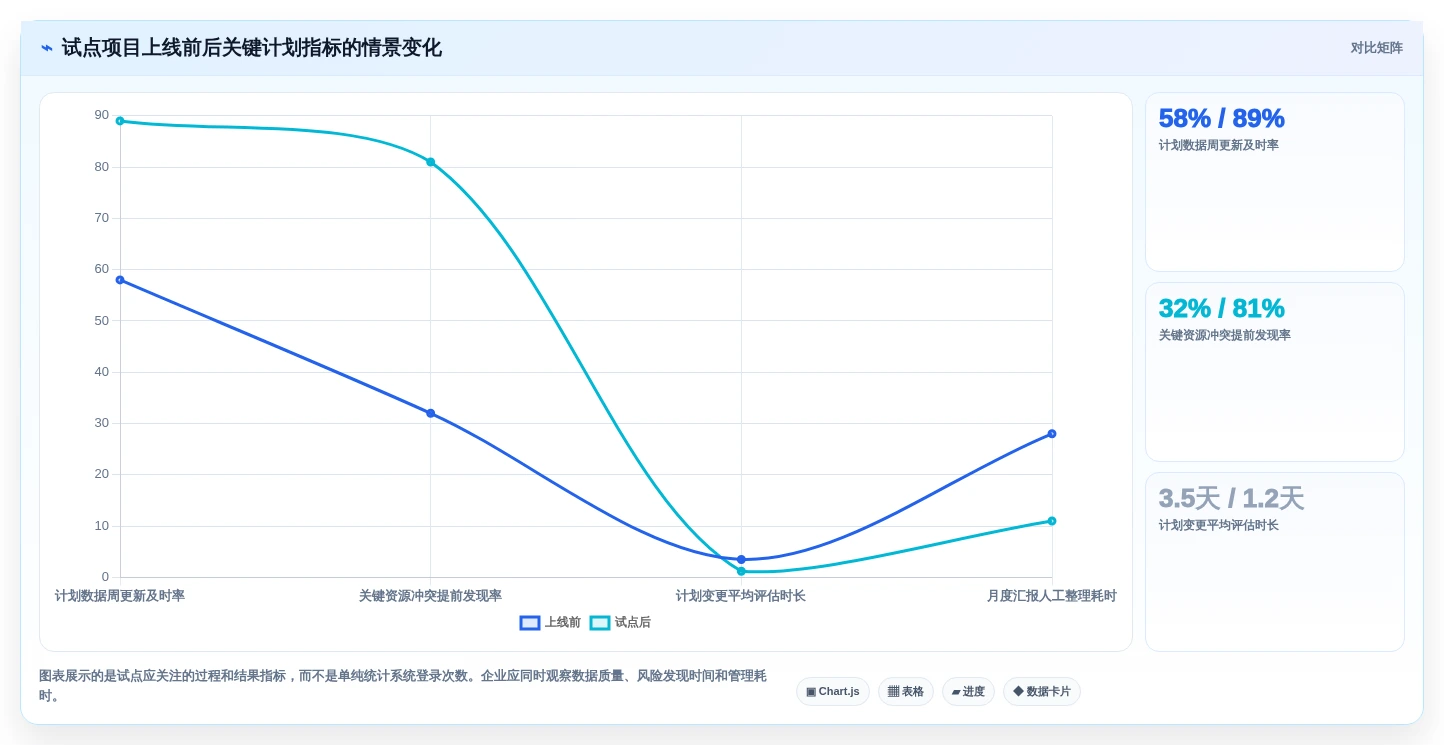Screen dimensions: 1444x745
Task: Click the 计划变更平均评估时长 caption in the third card
Action: pos(1219,525)
